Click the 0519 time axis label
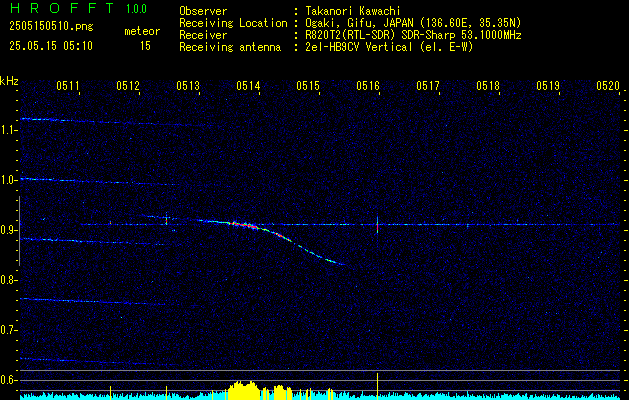Image resolution: width=629 pixels, height=400 pixels. [548, 86]
